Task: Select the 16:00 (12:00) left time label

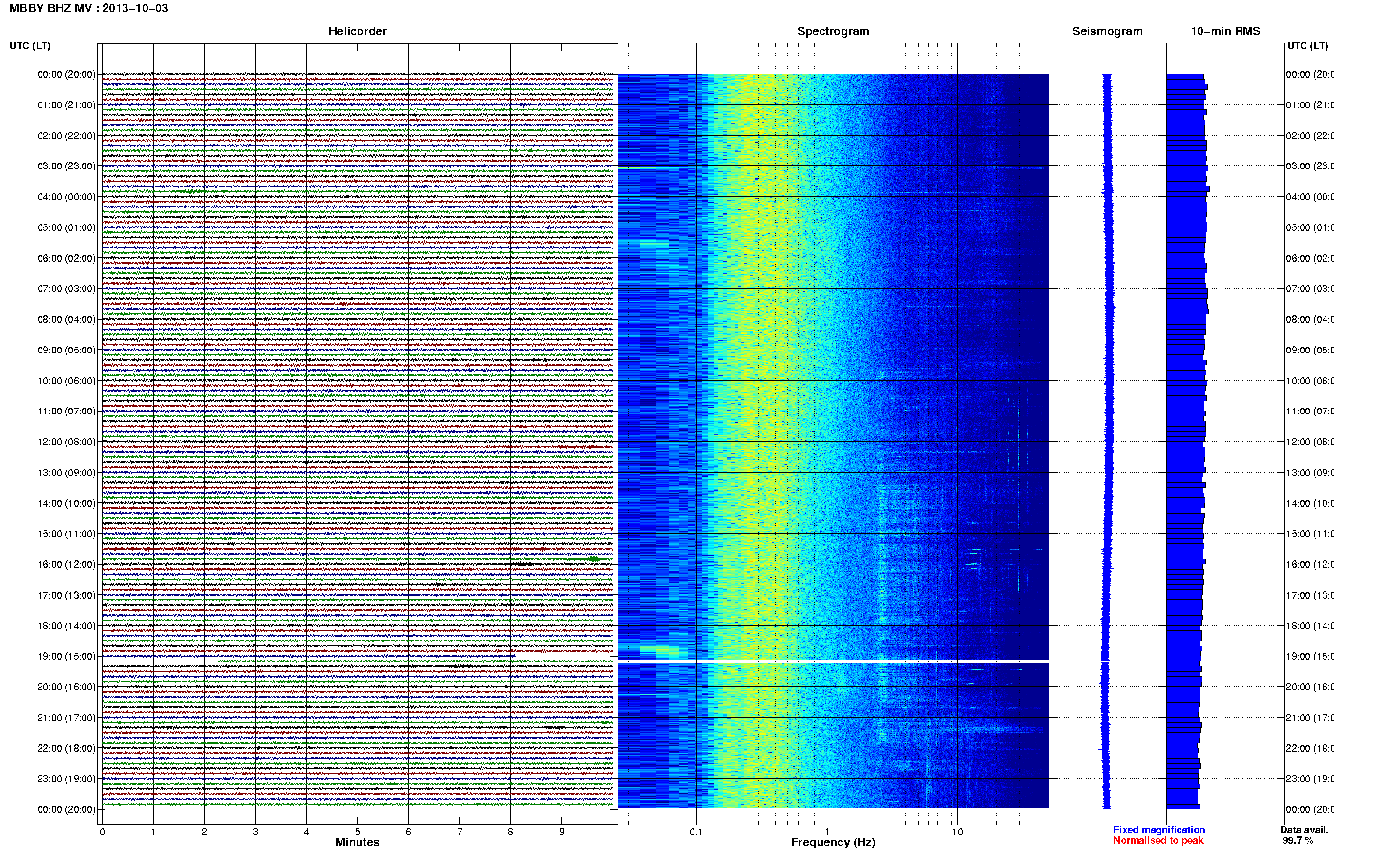Action: [66, 564]
